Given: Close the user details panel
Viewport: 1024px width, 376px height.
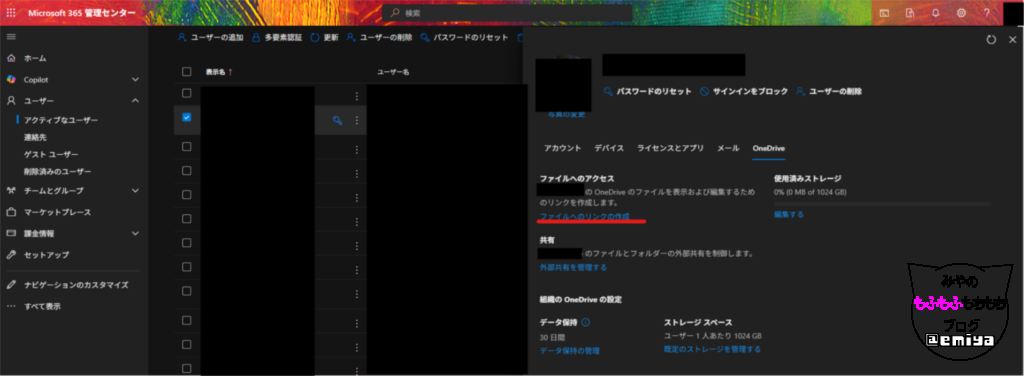Looking at the screenshot, I should point(1012,40).
